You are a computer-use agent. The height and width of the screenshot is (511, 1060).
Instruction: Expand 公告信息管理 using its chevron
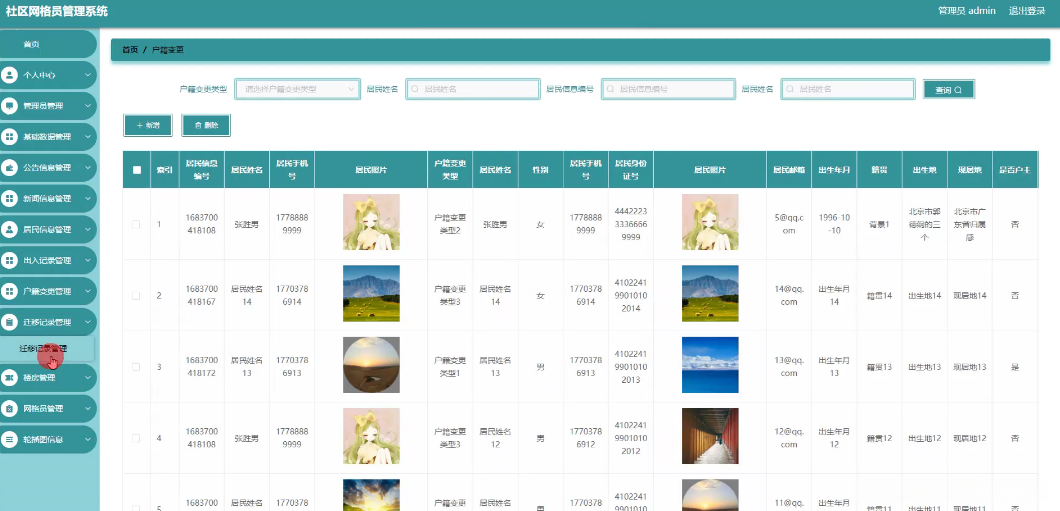point(88,168)
